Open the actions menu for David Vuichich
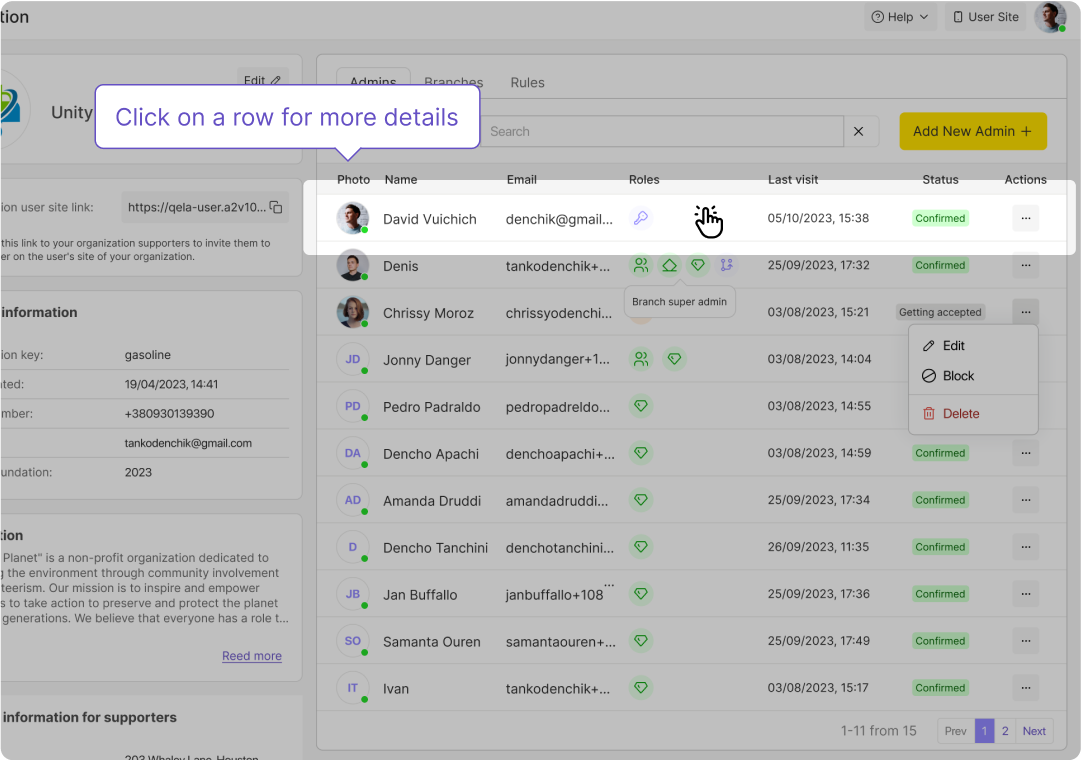This screenshot has width=1081, height=760. coord(1025,218)
